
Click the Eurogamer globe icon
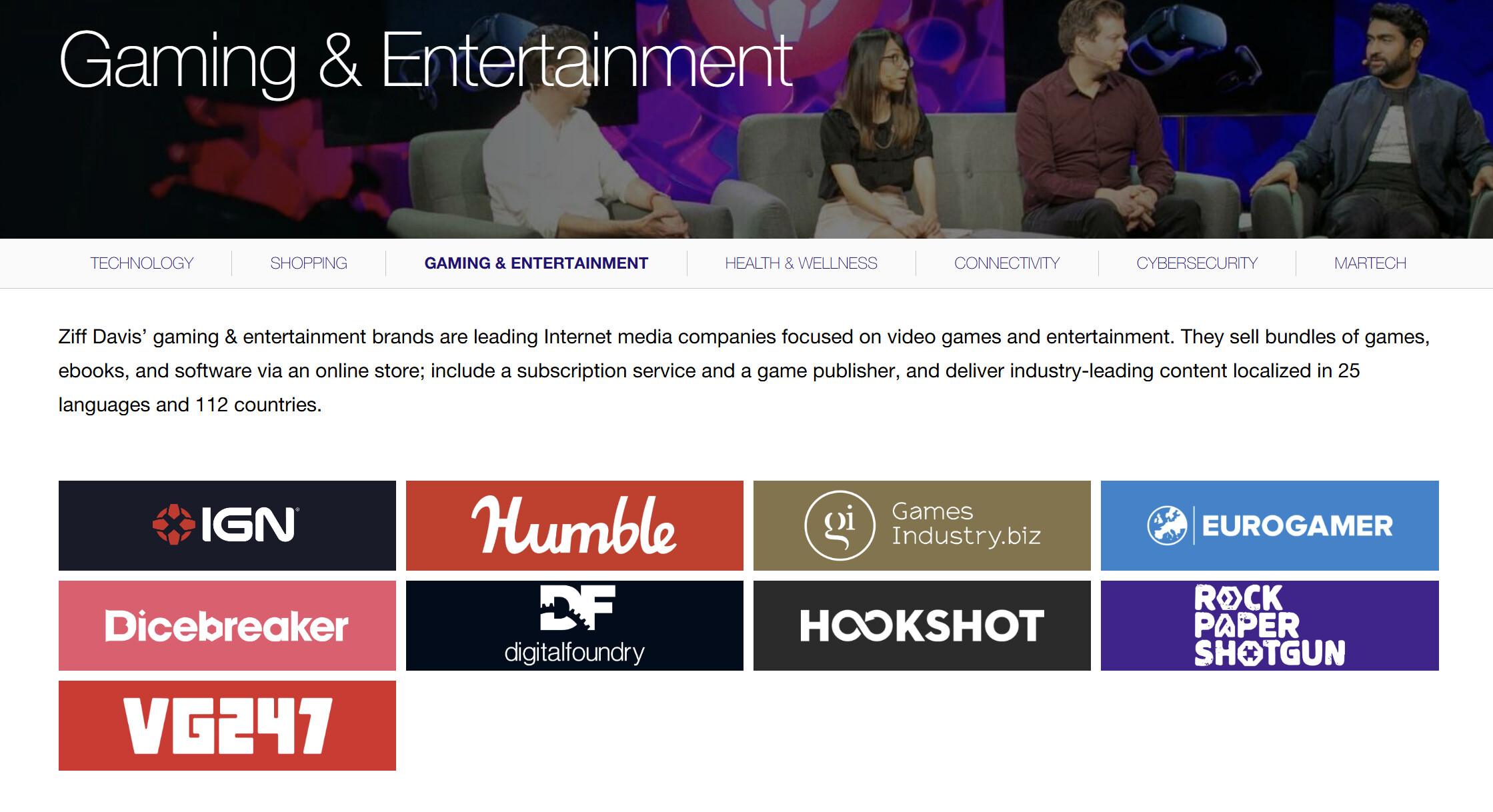pyautogui.click(x=1167, y=525)
